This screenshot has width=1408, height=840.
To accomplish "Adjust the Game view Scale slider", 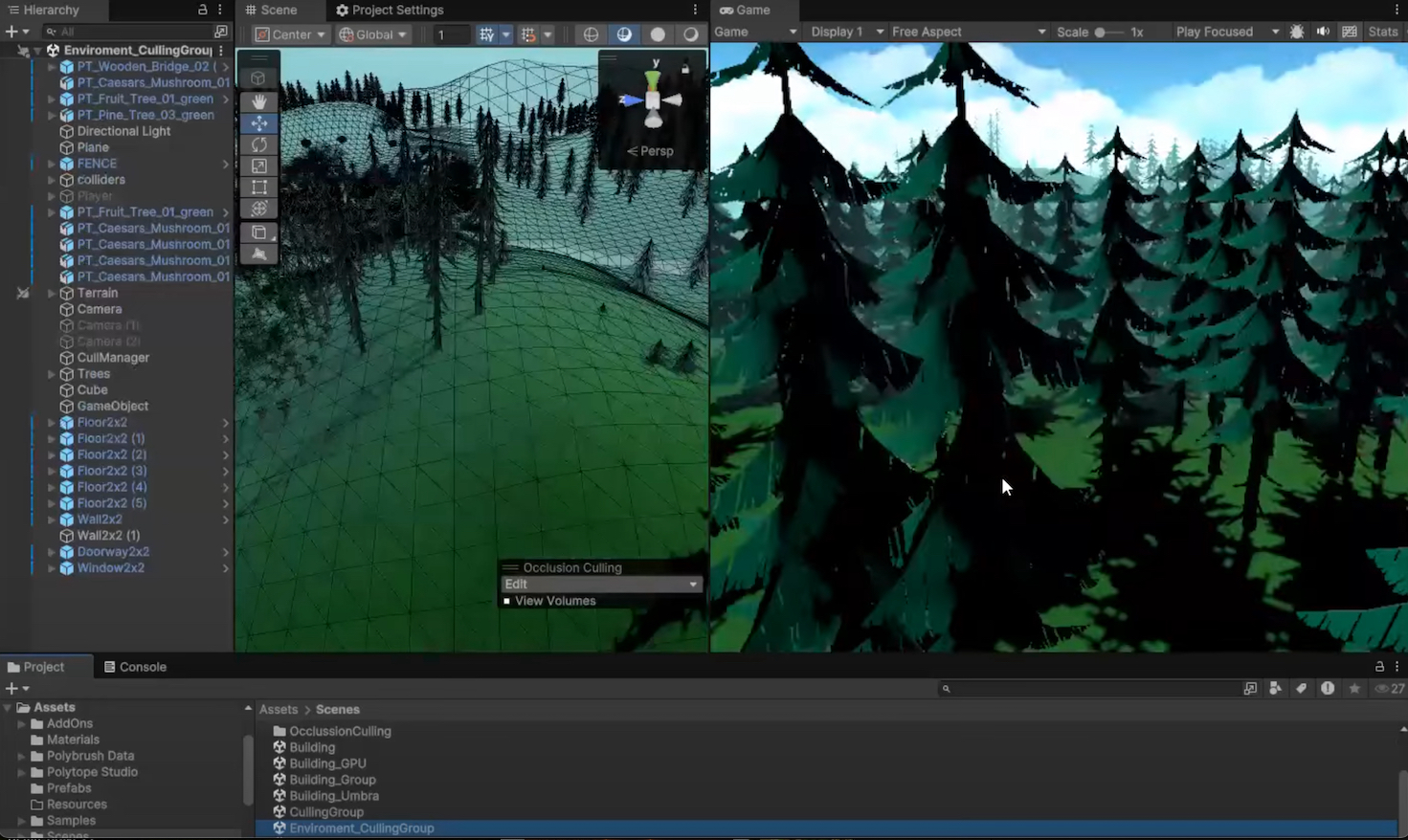I will pyautogui.click(x=1101, y=32).
